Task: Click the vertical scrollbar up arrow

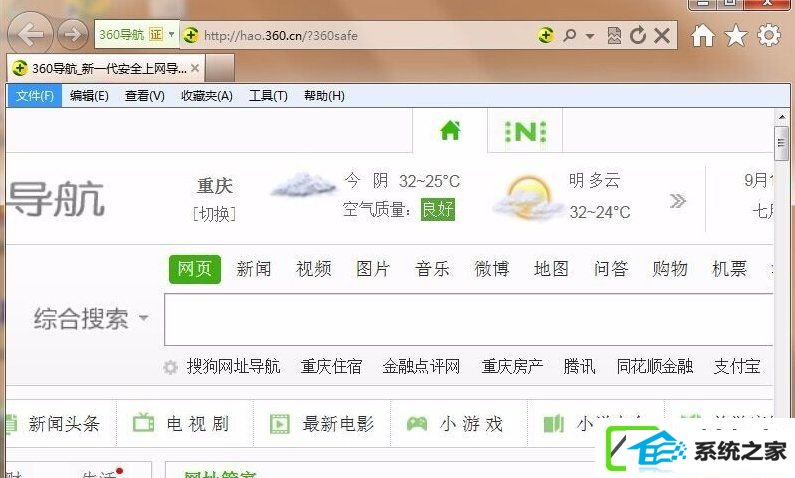Action: click(x=781, y=117)
